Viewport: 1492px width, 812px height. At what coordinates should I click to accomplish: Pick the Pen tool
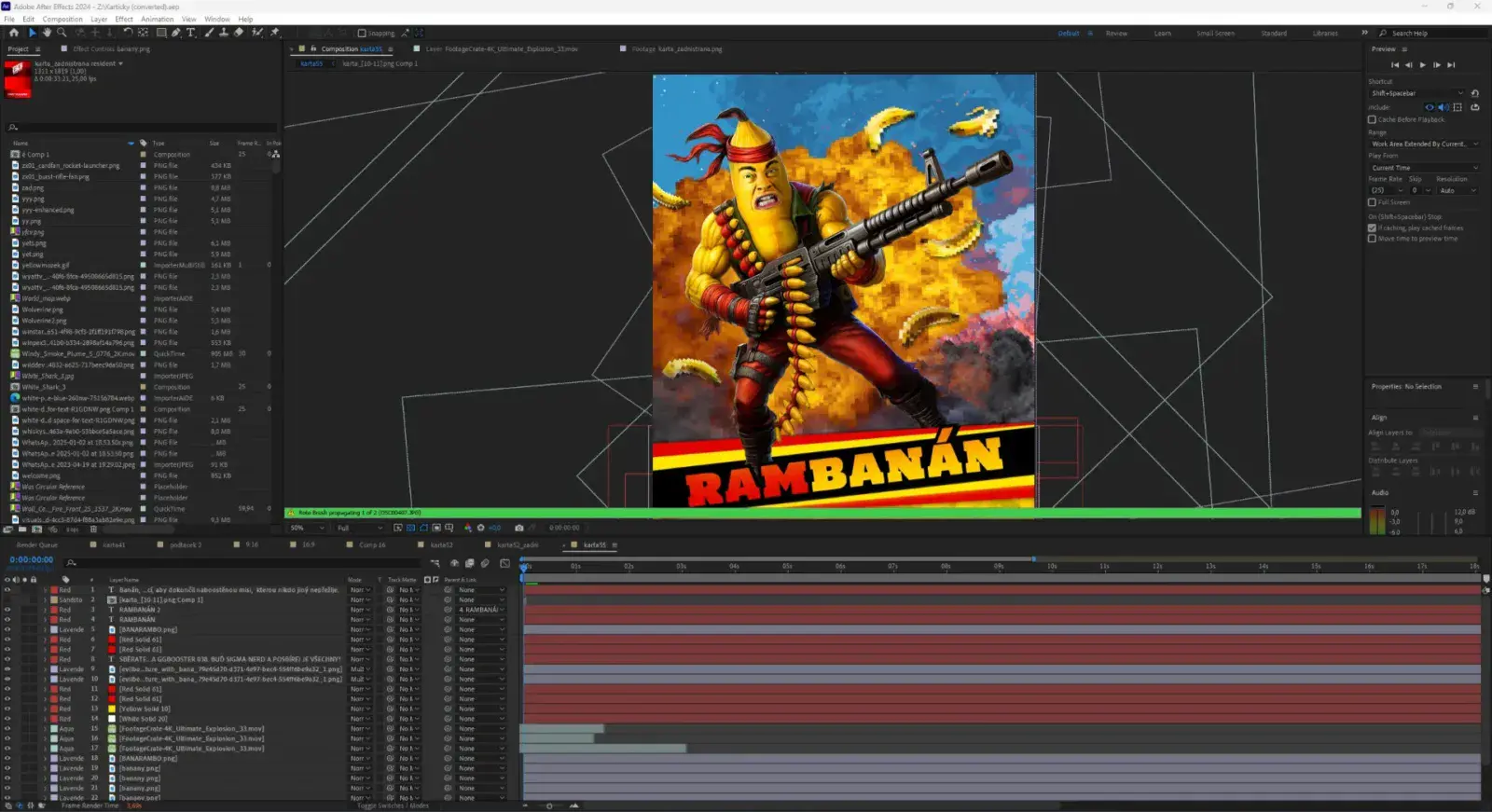175,33
